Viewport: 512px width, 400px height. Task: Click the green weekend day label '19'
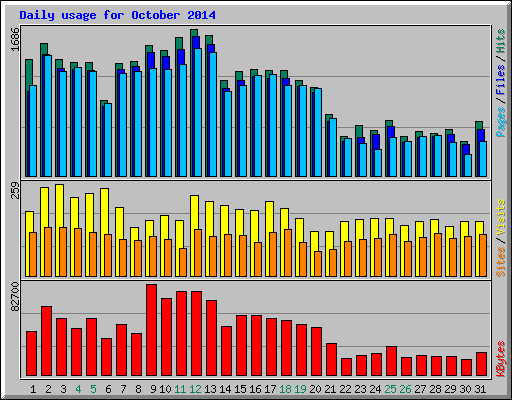(x=300, y=389)
